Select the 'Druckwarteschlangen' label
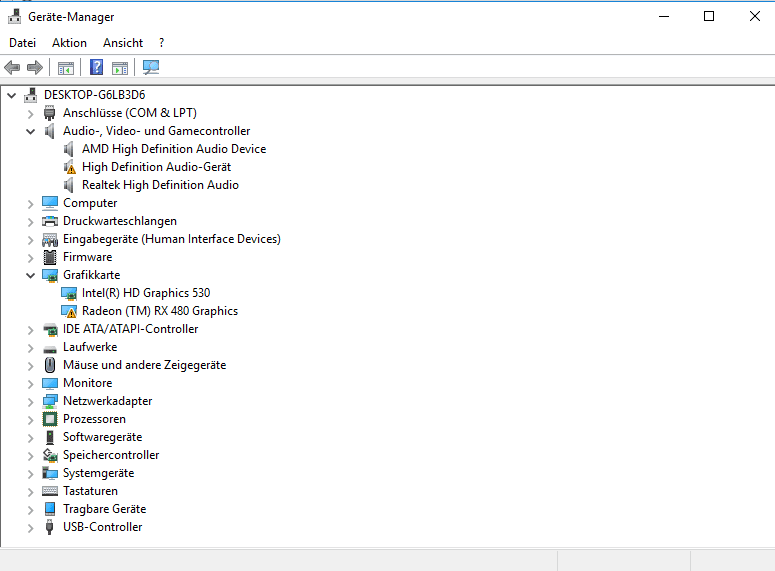The width and height of the screenshot is (775, 571). click(120, 221)
